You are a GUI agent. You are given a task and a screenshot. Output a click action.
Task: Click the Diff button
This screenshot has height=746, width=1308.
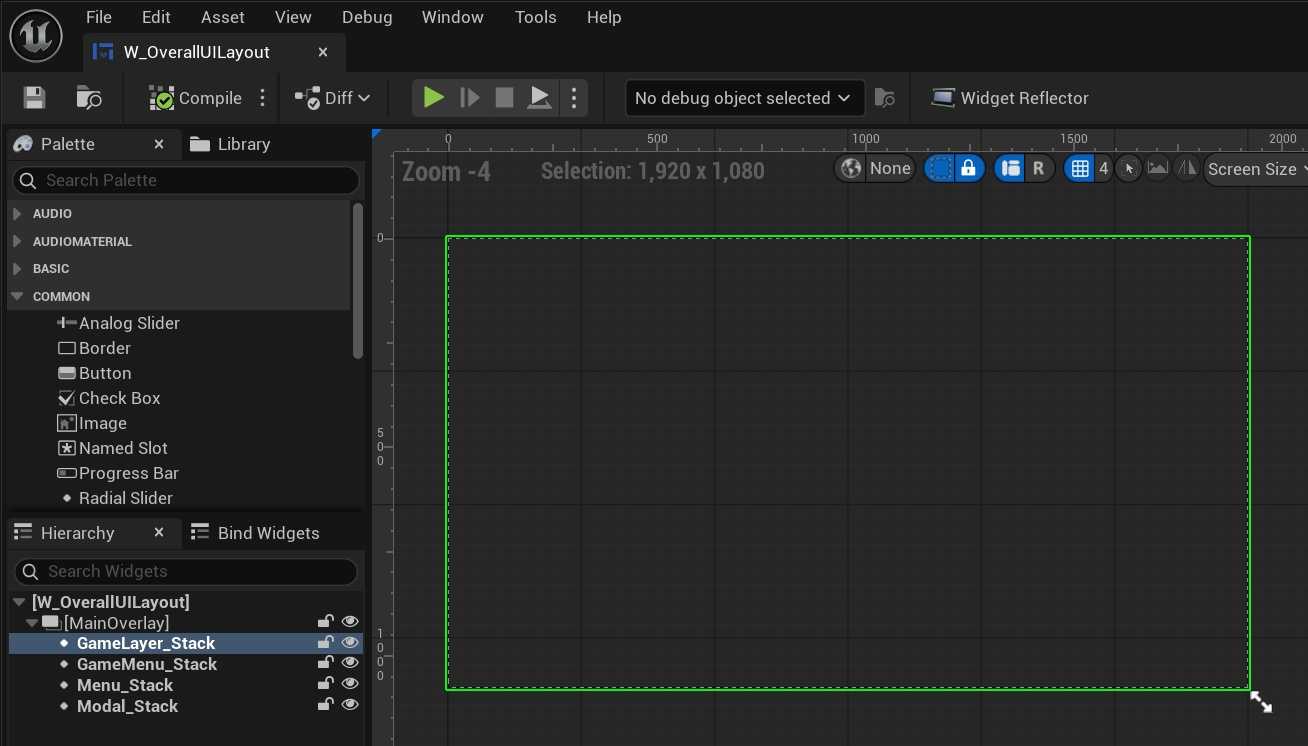333,98
